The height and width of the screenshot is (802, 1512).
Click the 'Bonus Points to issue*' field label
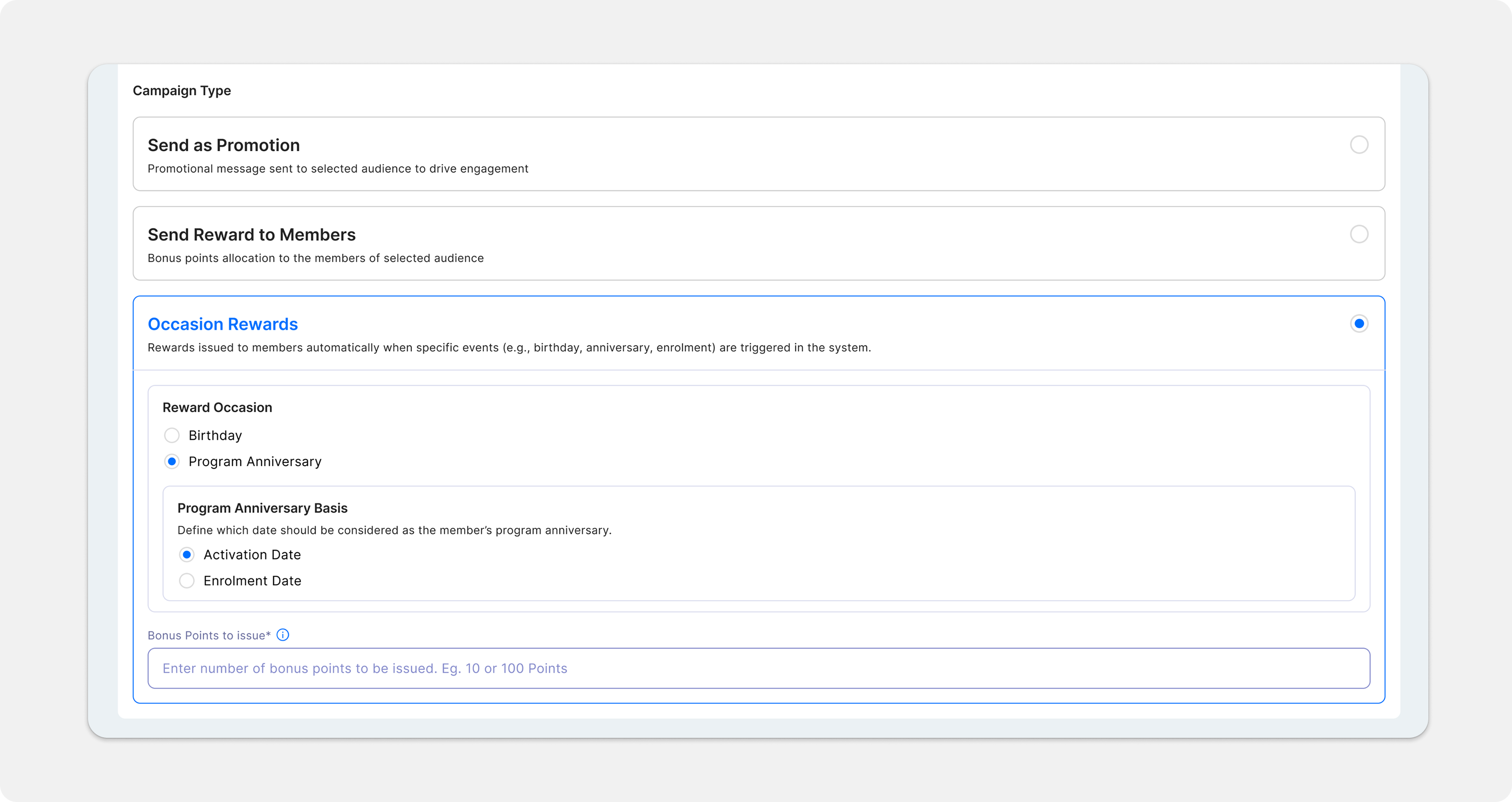click(x=209, y=635)
